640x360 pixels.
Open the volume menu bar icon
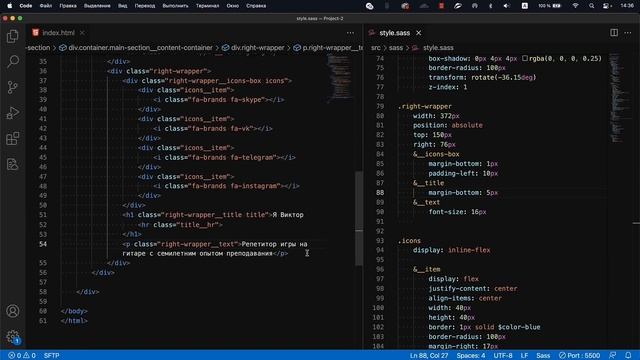507,6
